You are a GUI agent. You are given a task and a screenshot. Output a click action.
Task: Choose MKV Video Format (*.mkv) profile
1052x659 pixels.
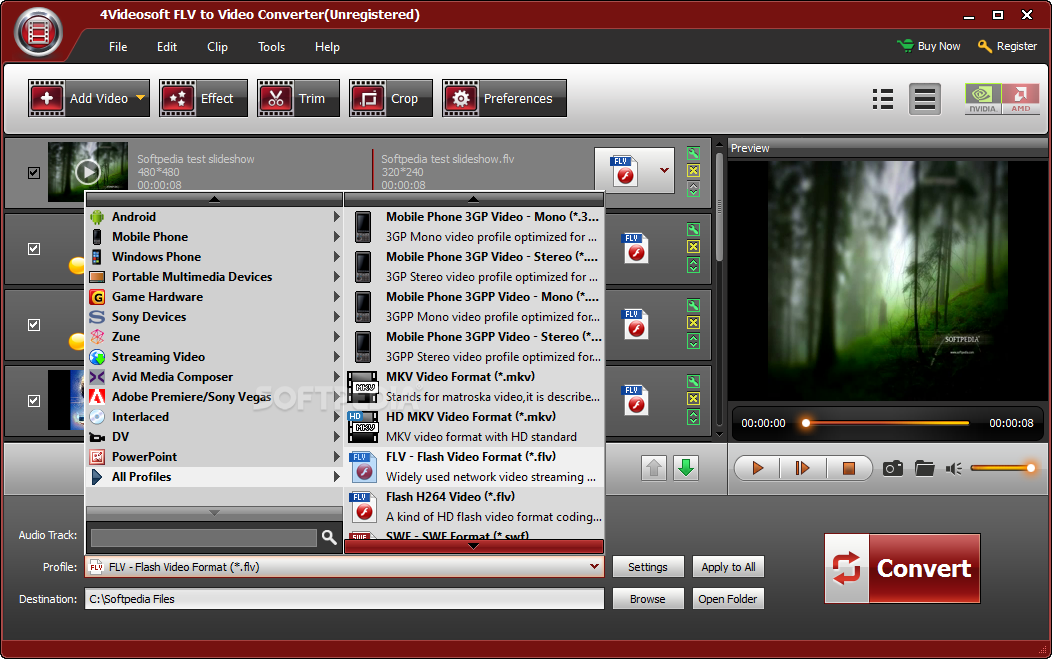pos(474,387)
